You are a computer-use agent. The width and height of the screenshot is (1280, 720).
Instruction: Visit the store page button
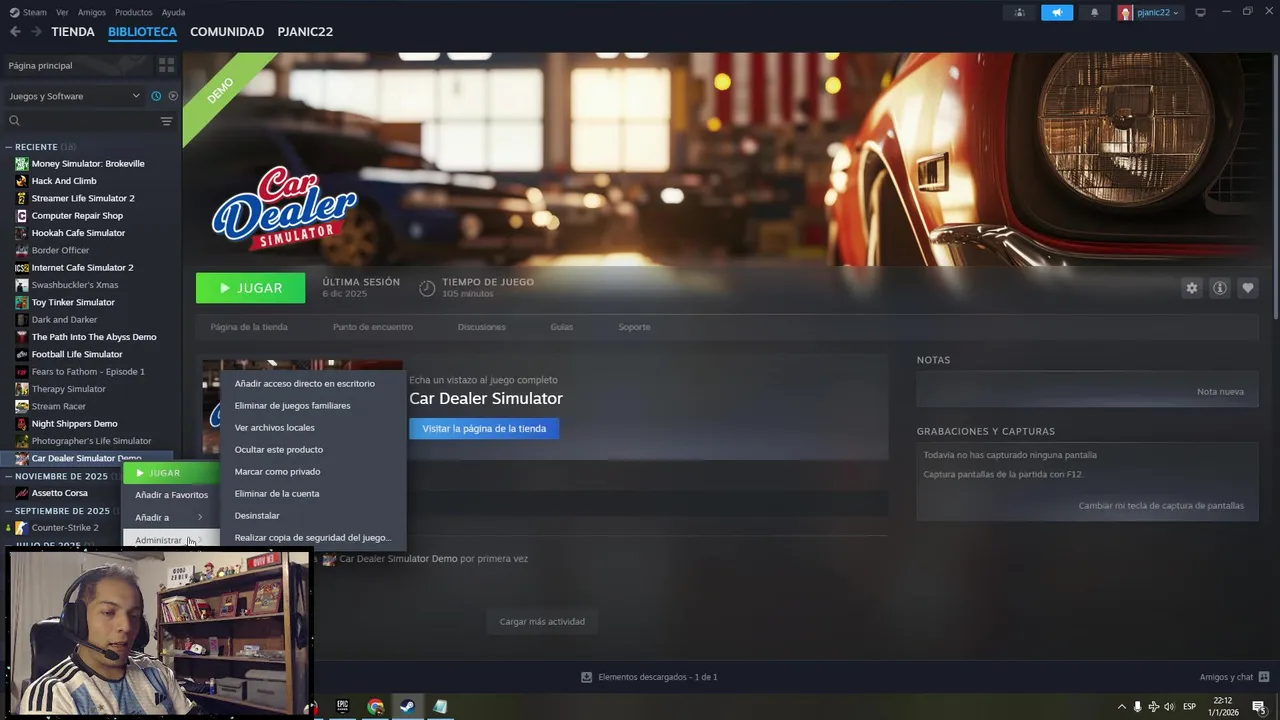pos(484,428)
